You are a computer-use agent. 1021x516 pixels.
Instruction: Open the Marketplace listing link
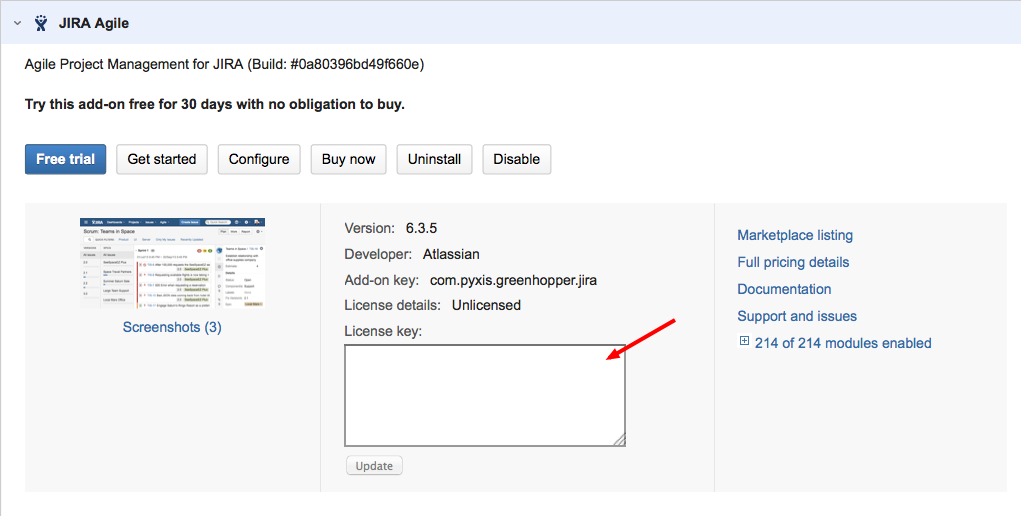tap(795, 235)
